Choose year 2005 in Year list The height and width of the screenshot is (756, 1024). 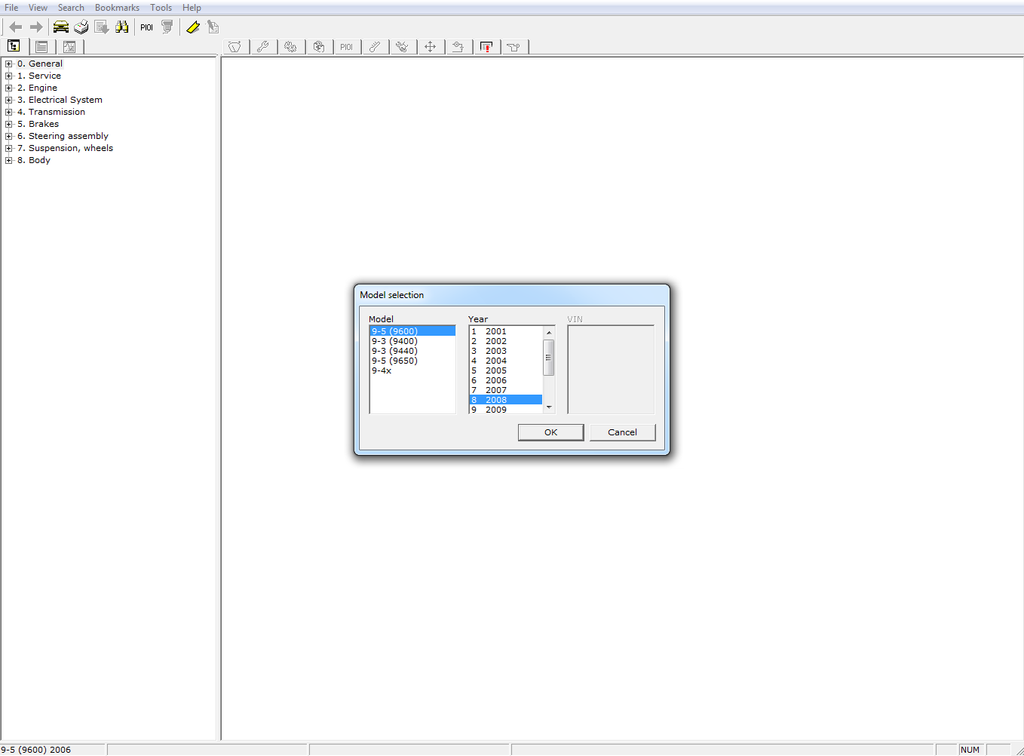click(496, 371)
